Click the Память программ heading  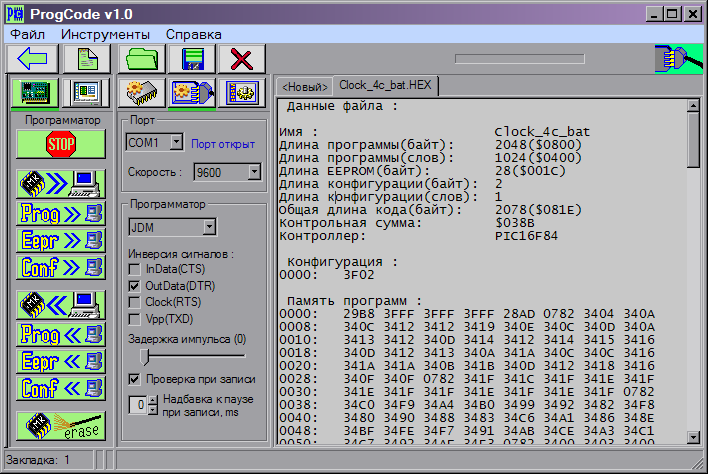354,301
